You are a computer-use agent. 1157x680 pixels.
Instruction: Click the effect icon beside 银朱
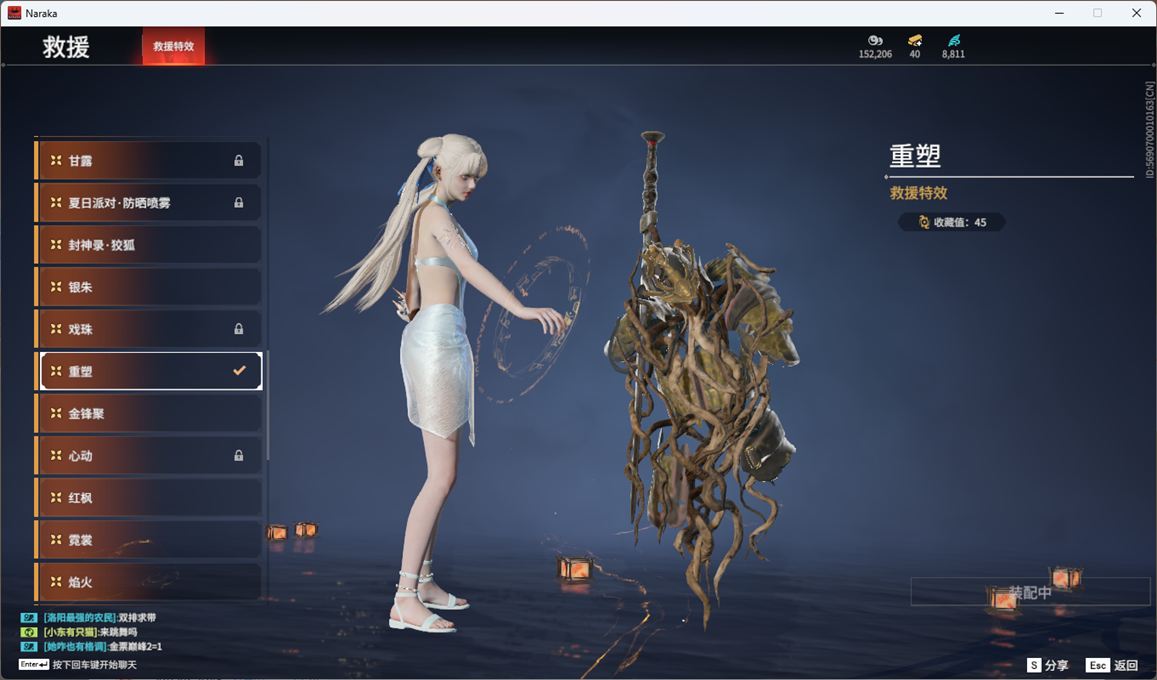(x=56, y=287)
